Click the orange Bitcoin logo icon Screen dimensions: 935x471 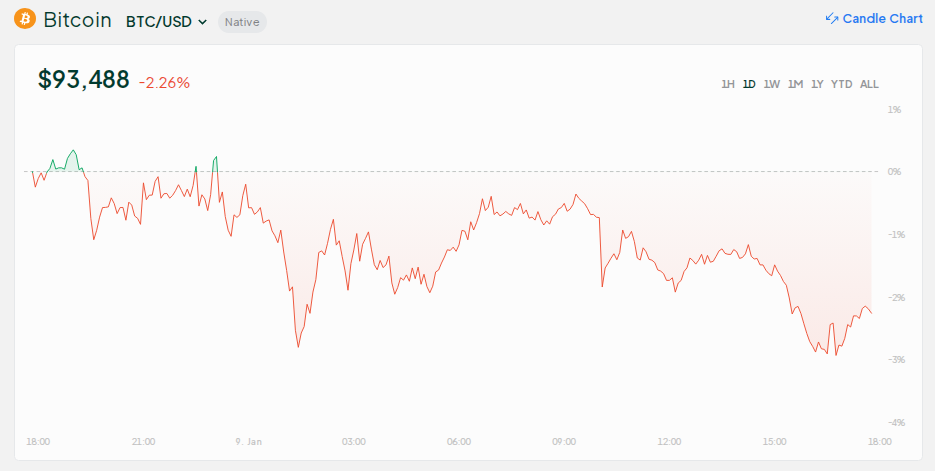tap(24, 20)
